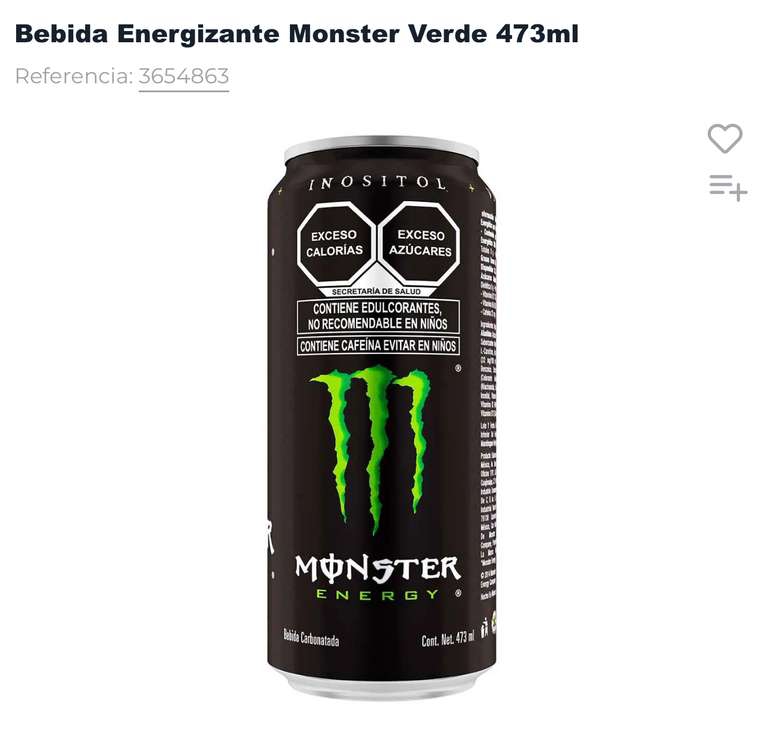Viewport: 768px width, 732px height.
Task: Click the EXCESO AZÚCARES octagon seal
Action: 420,243
